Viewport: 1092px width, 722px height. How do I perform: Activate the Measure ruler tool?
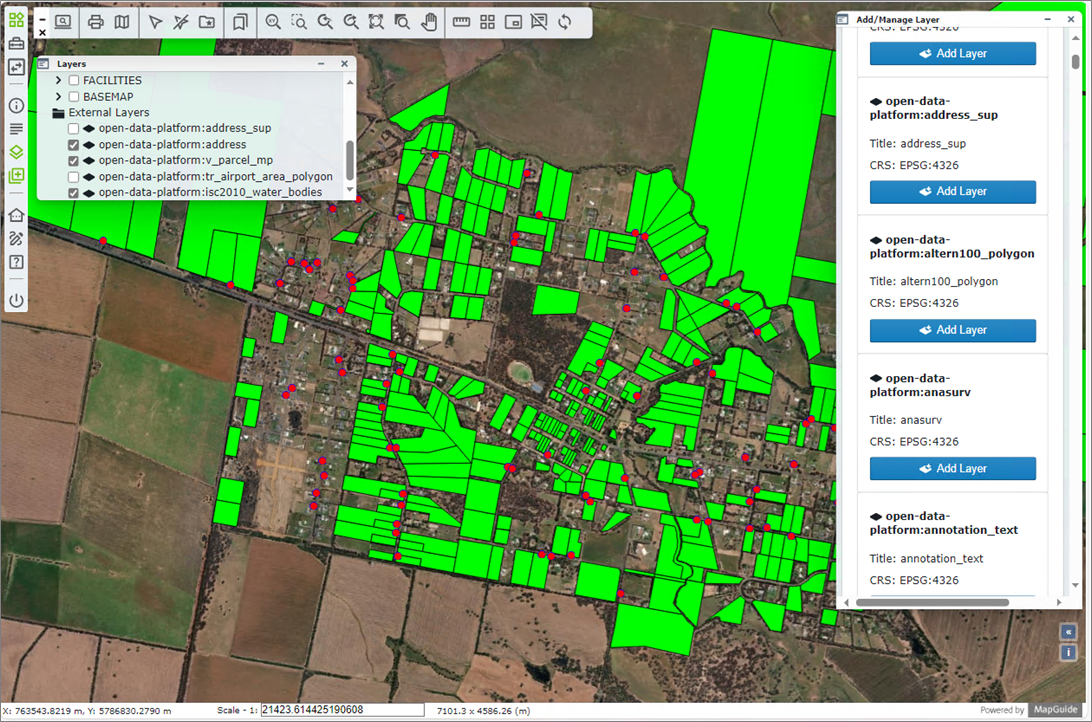461,22
